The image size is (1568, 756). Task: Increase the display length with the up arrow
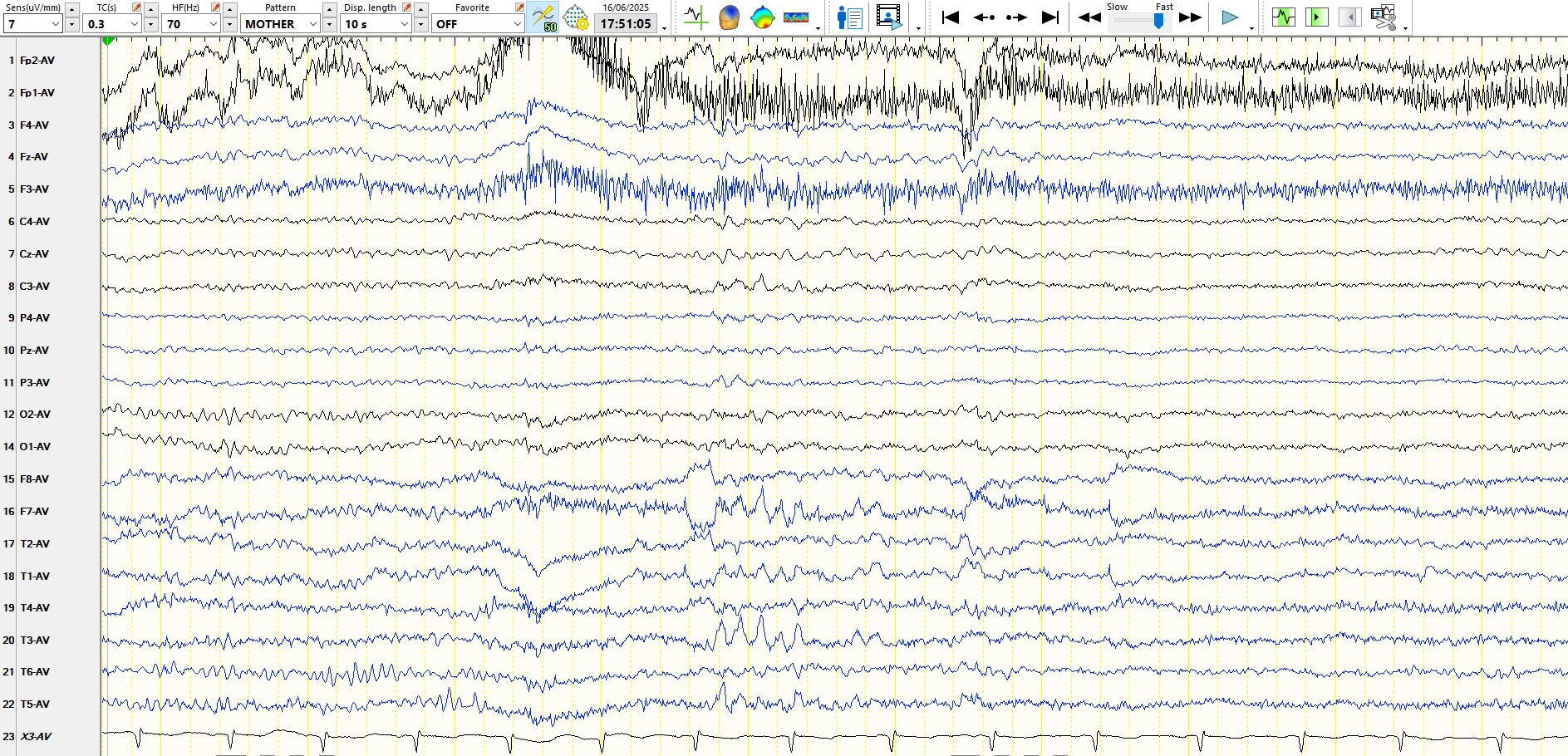[x=420, y=8]
